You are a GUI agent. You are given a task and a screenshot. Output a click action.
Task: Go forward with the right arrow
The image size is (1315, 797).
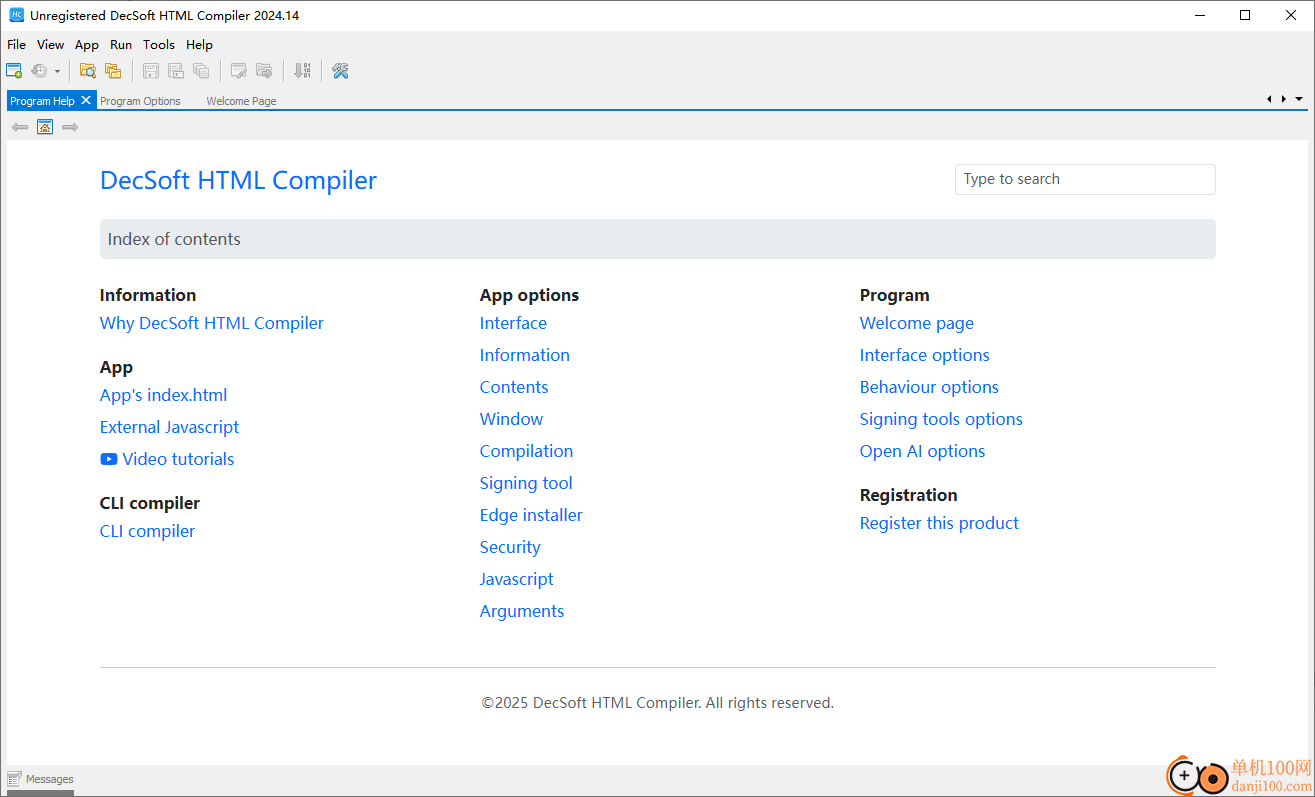(x=70, y=127)
